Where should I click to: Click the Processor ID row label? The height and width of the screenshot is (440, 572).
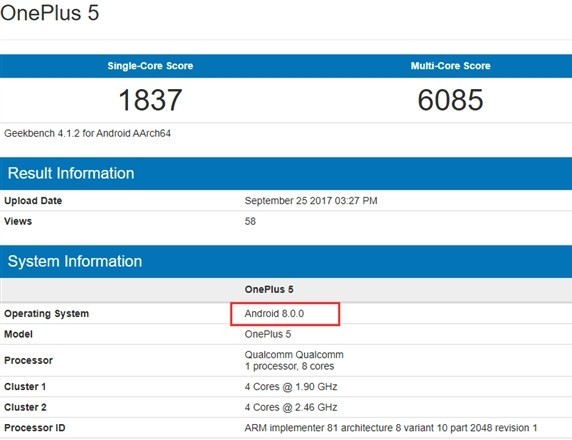pyautogui.click(x=35, y=428)
